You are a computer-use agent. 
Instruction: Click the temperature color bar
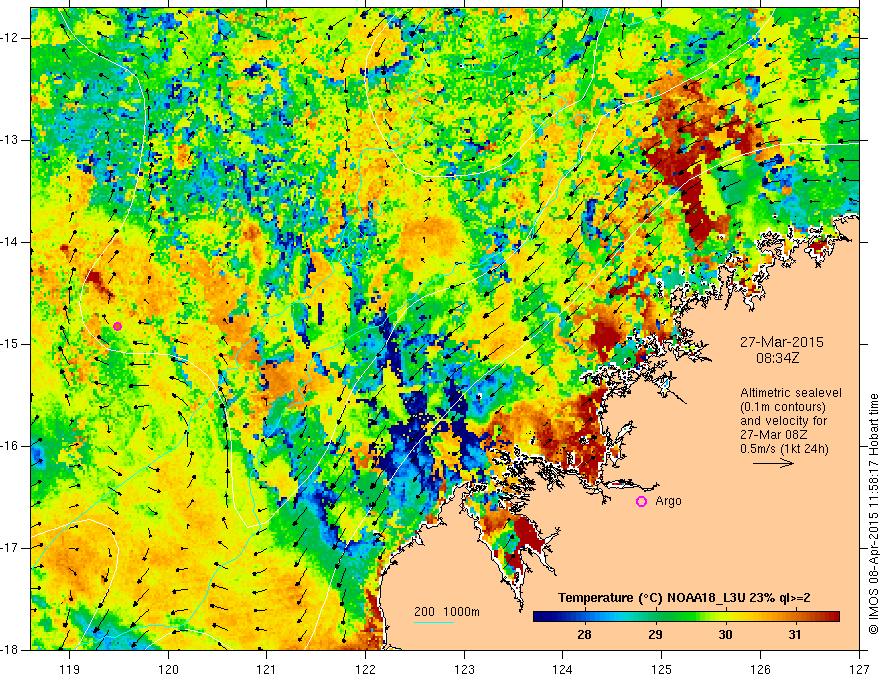[686, 617]
